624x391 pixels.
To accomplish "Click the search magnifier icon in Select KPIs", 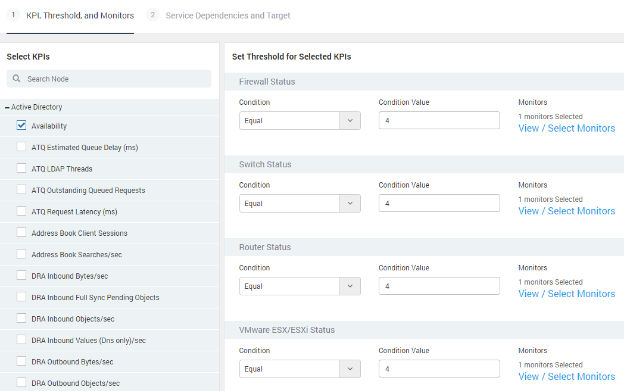I will (16, 78).
